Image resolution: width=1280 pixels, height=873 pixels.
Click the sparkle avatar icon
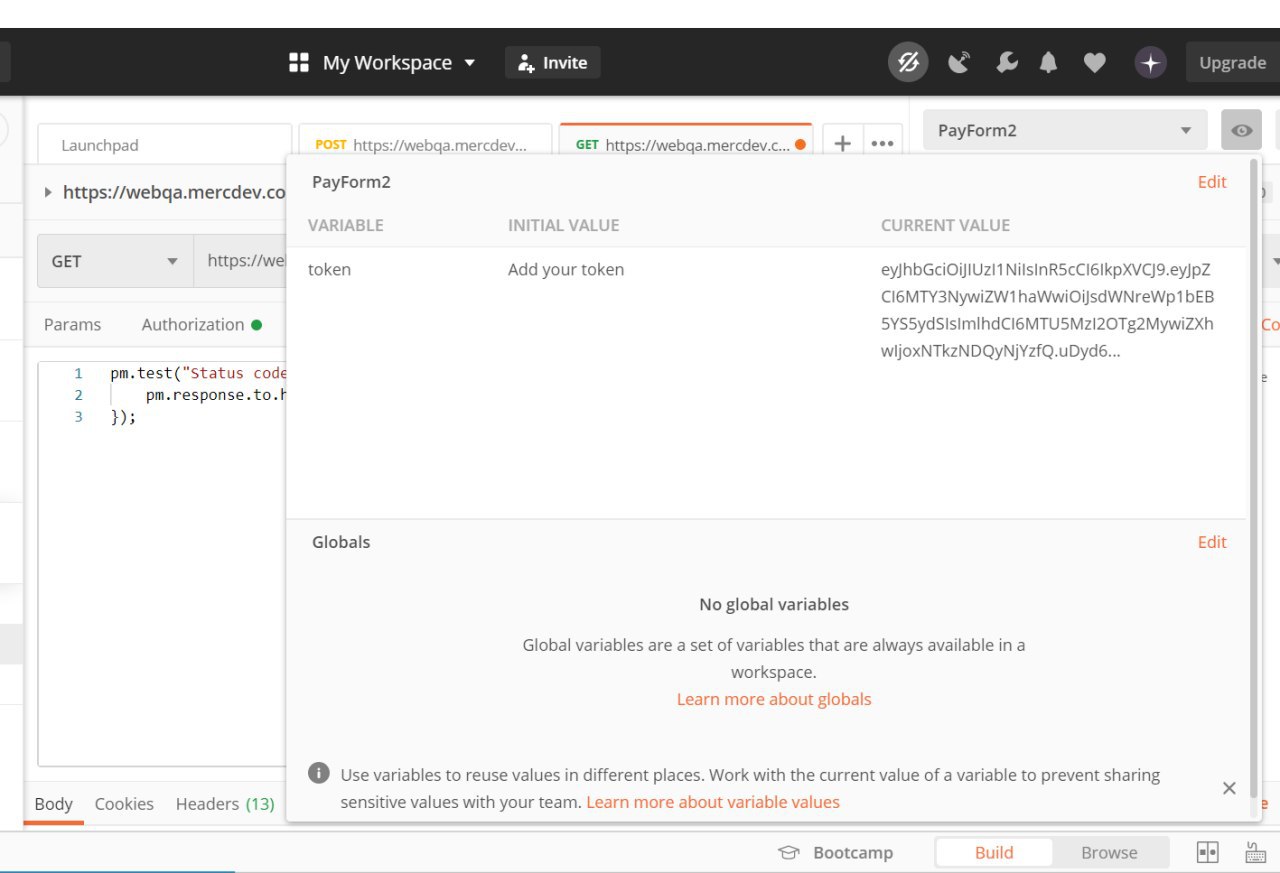click(x=1151, y=63)
